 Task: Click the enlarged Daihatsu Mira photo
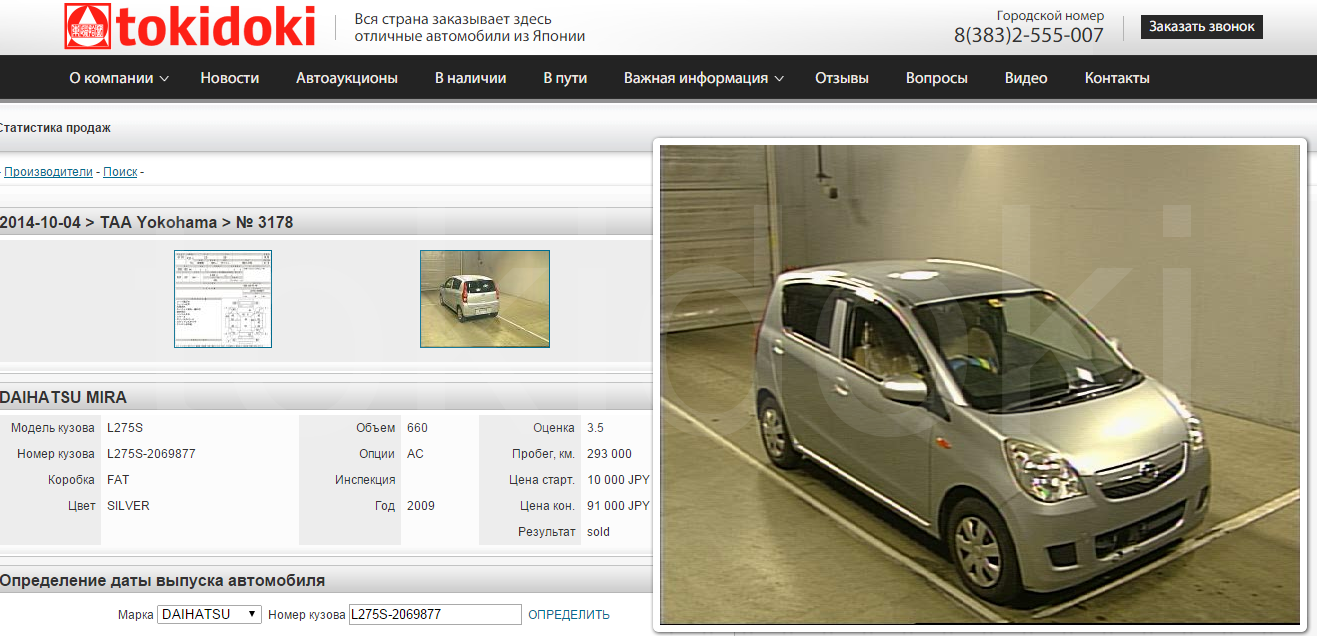pos(980,385)
